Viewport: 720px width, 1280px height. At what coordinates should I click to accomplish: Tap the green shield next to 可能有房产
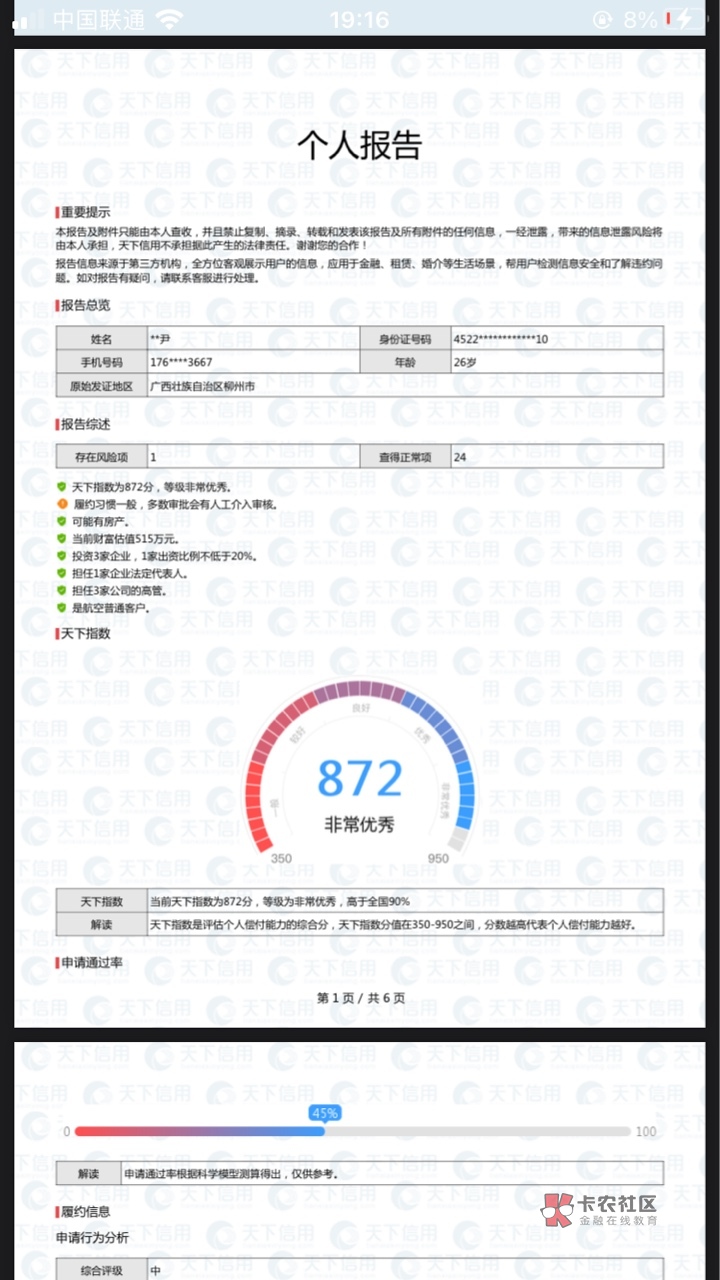[x=62, y=521]
